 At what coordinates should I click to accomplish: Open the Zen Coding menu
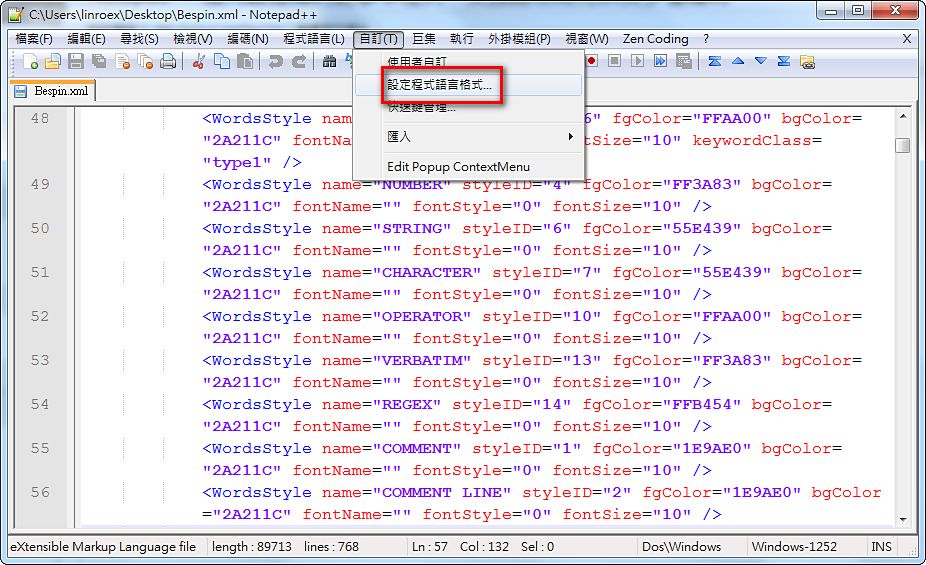[x=656, y=39]
